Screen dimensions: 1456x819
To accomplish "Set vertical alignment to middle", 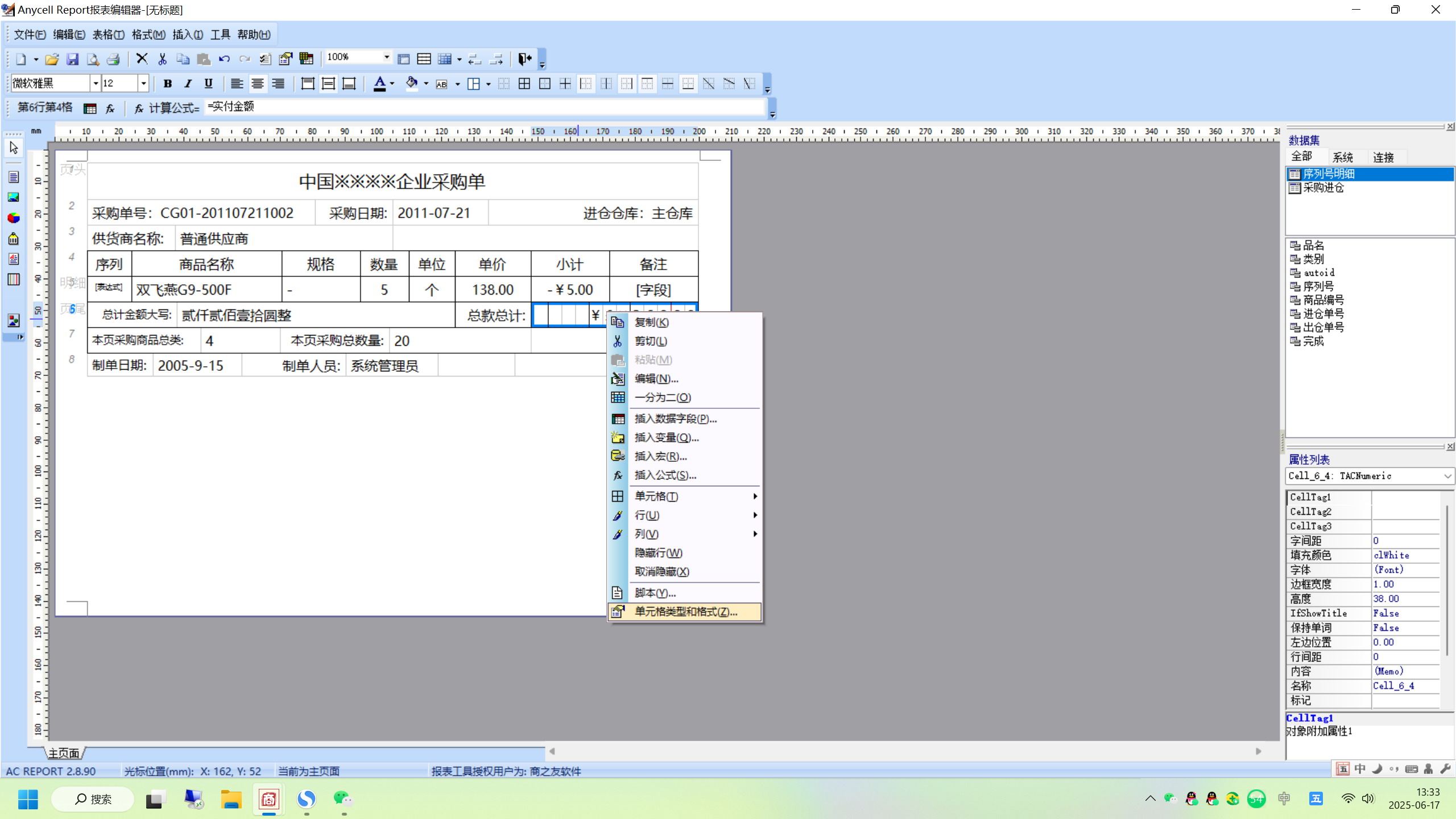I will pyautogui.click(x=328, y=84).
